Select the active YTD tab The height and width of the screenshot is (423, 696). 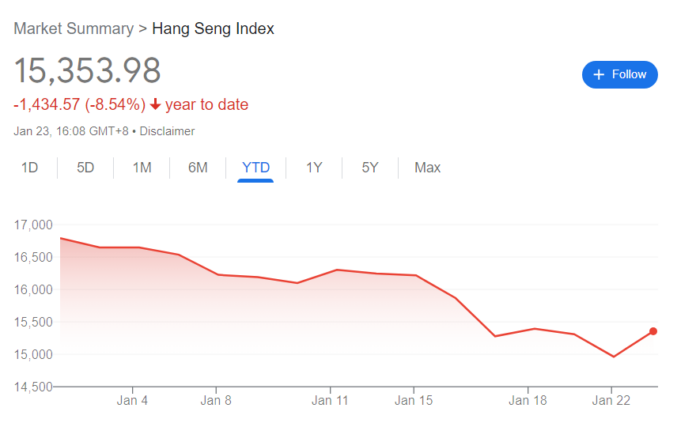256,168
